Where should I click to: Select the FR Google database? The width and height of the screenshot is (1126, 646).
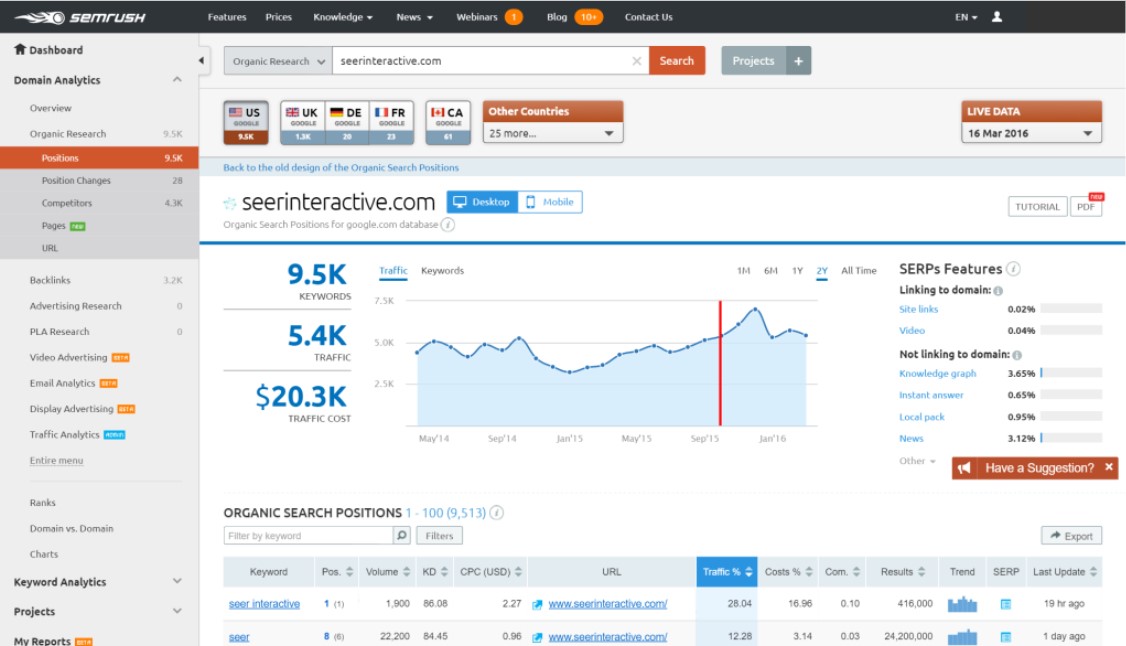click(x=391, y=123)
